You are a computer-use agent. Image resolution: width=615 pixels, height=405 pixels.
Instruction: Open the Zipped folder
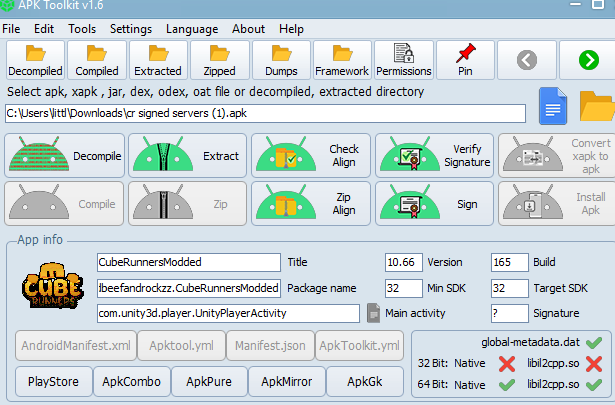click(220, 60)
